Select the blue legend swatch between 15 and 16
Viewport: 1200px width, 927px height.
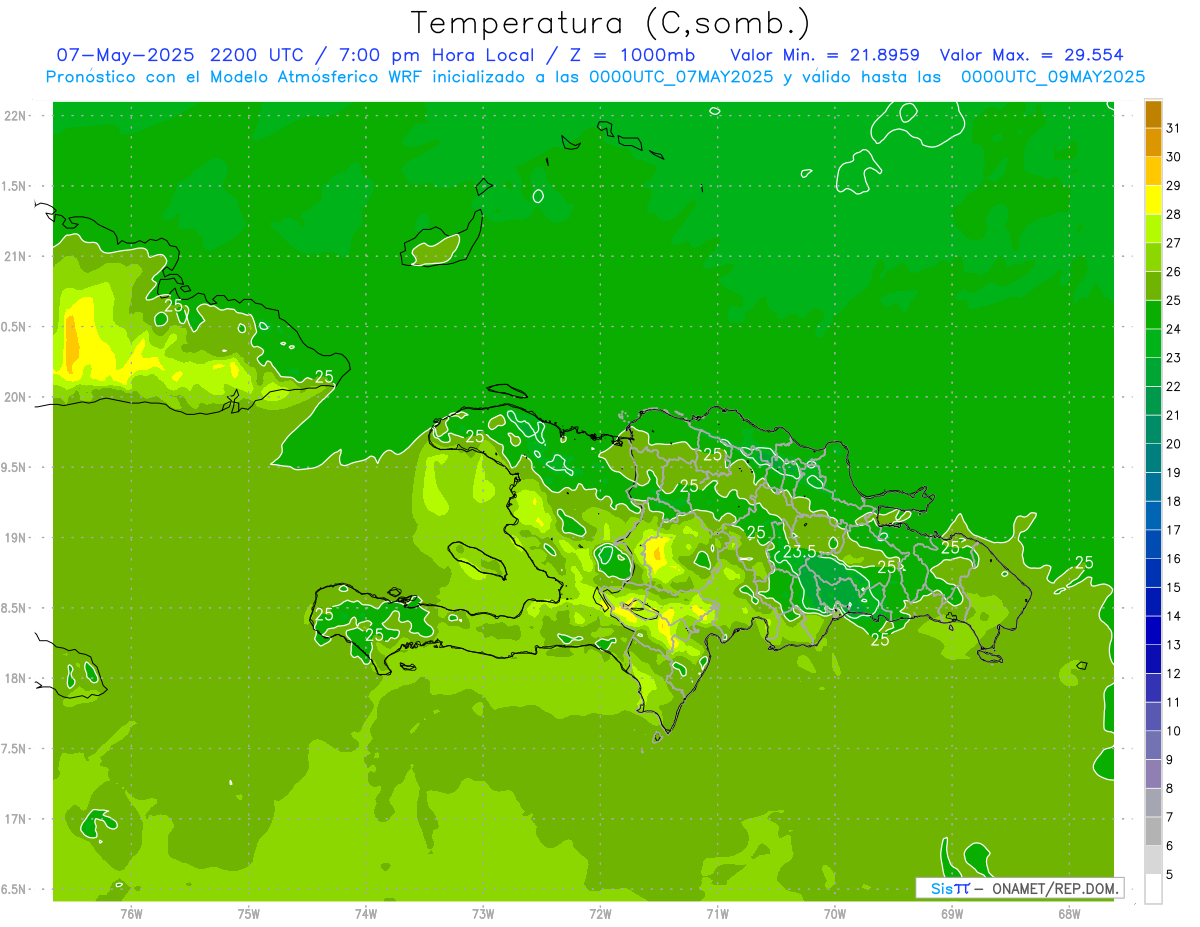pyautogui.click(x=1153, y=573)
